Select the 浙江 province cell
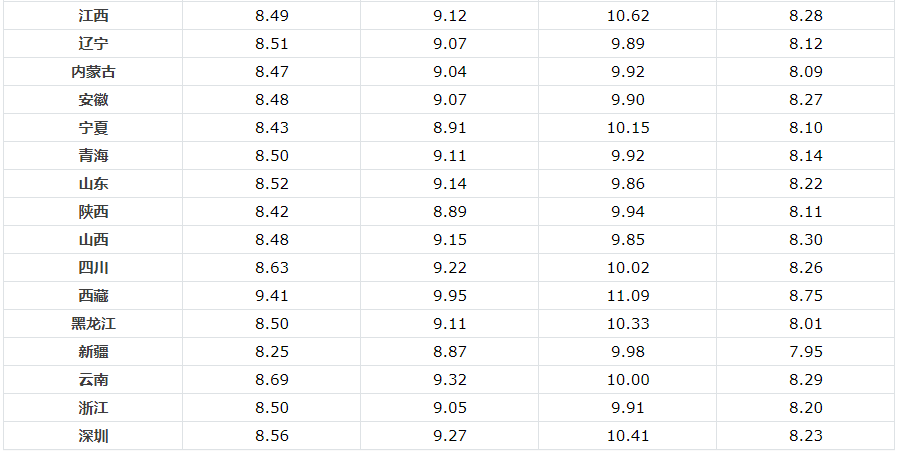898x451 pixels. pos(93,408)
